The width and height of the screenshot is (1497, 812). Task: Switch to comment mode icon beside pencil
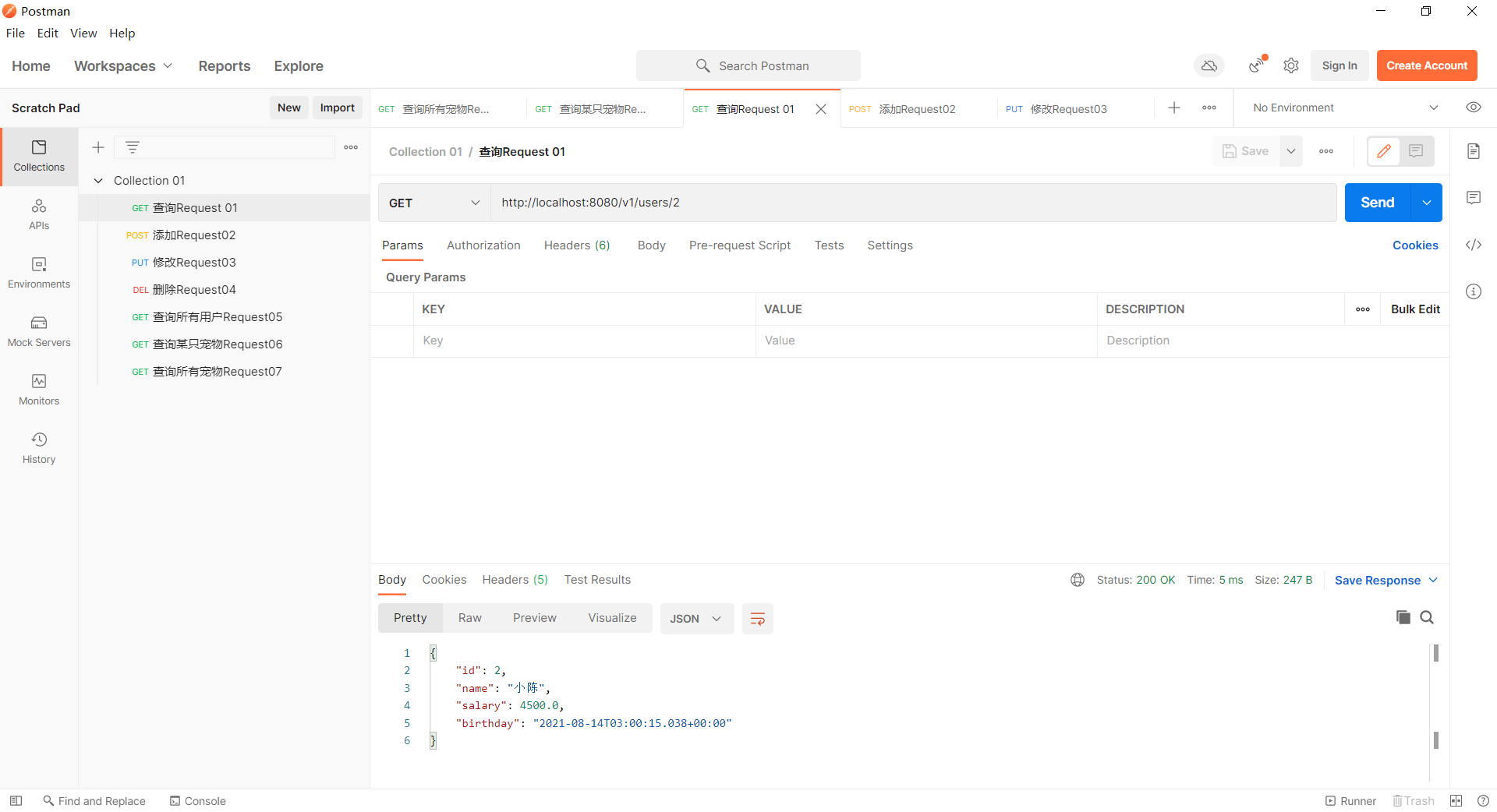pos(1417,151)
